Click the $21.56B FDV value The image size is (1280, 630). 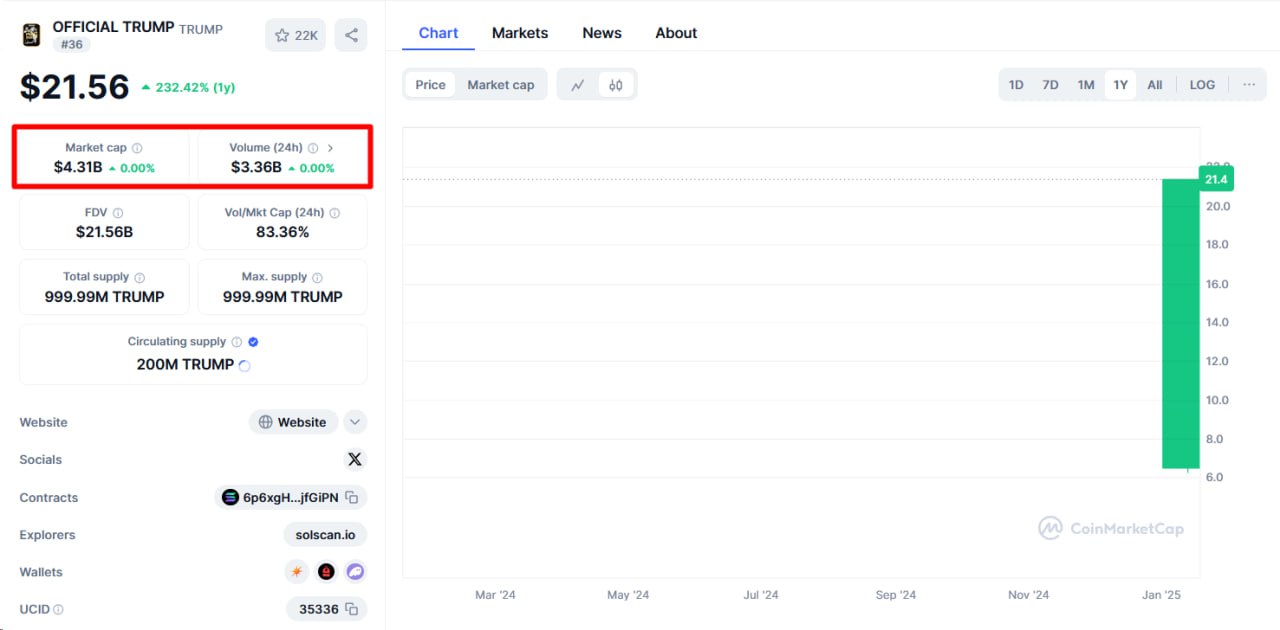click(x=104, y=232)
